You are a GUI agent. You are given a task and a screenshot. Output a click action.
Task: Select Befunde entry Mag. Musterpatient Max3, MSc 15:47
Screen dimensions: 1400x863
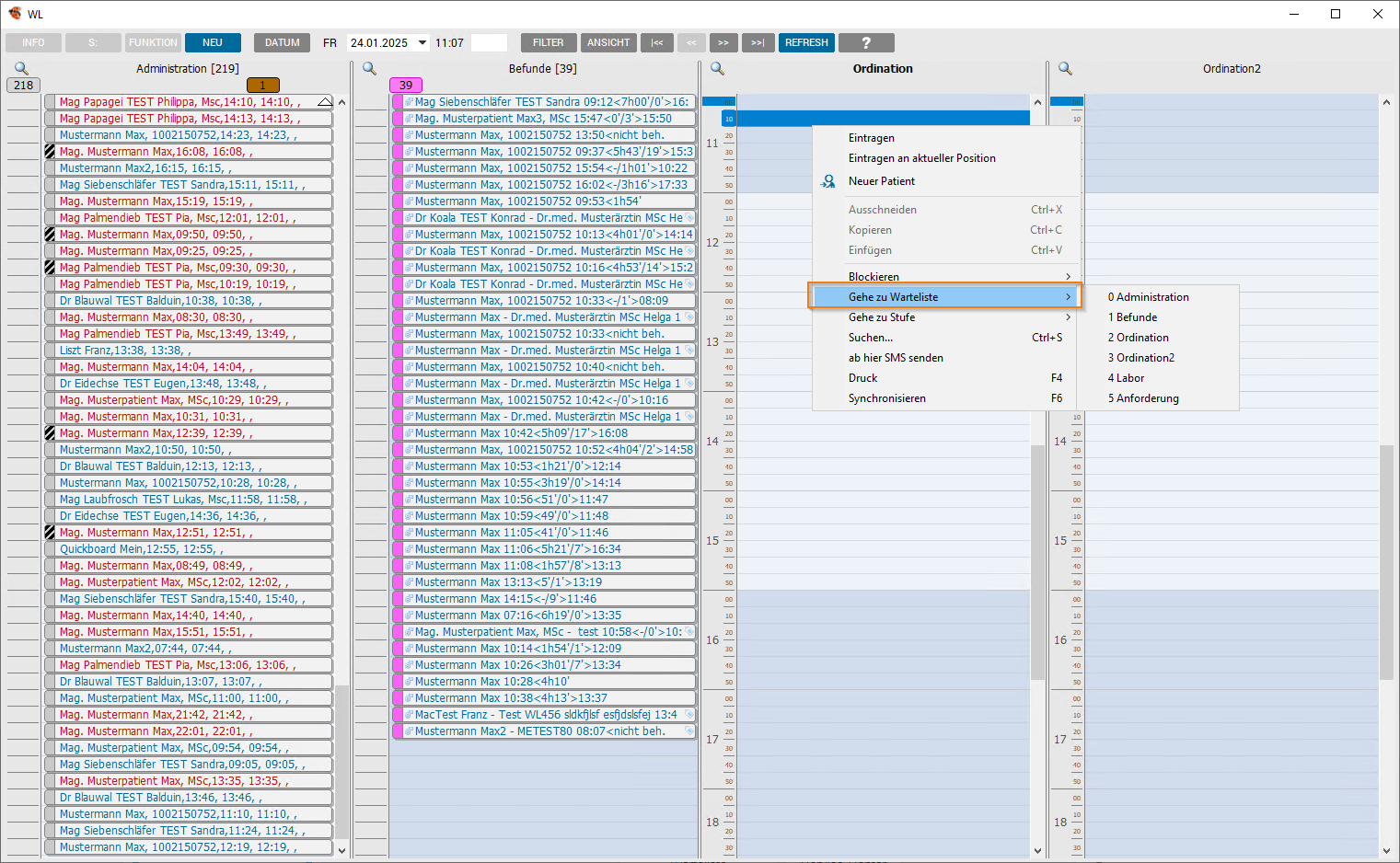[544, 119]
